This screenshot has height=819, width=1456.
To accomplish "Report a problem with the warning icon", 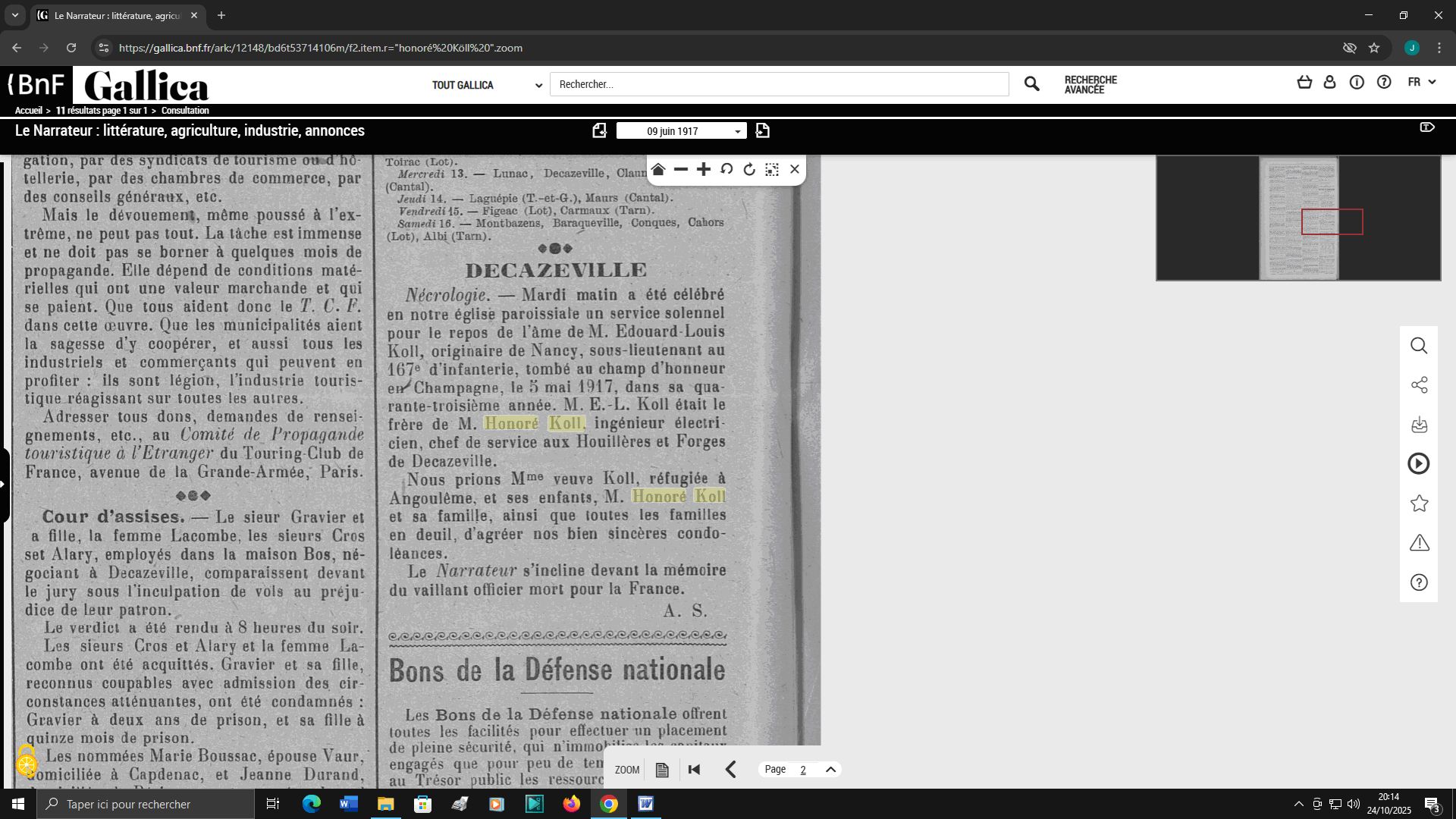I will coord(1419,543).
